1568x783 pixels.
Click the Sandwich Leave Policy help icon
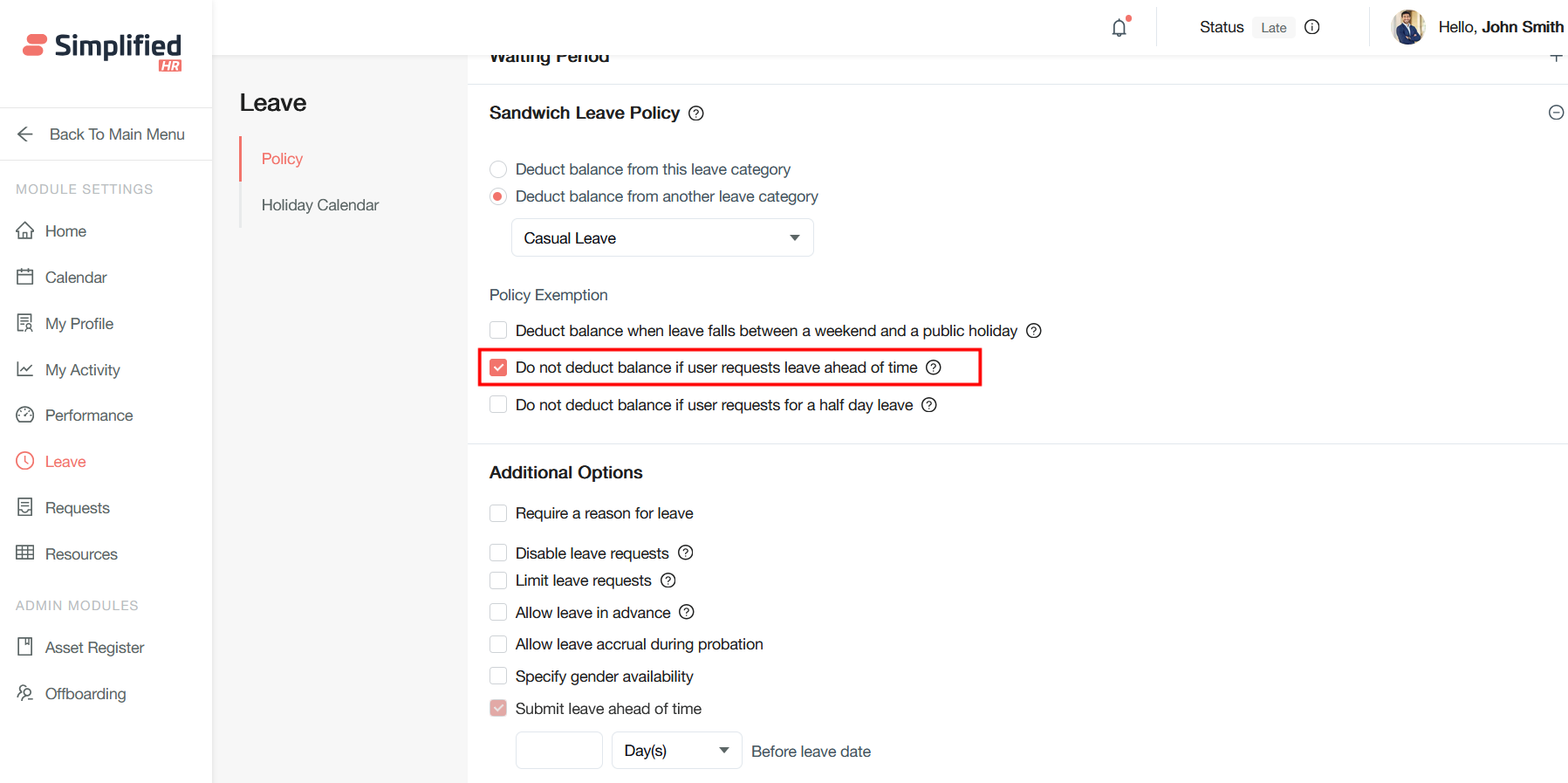click(x=696, y=113)
